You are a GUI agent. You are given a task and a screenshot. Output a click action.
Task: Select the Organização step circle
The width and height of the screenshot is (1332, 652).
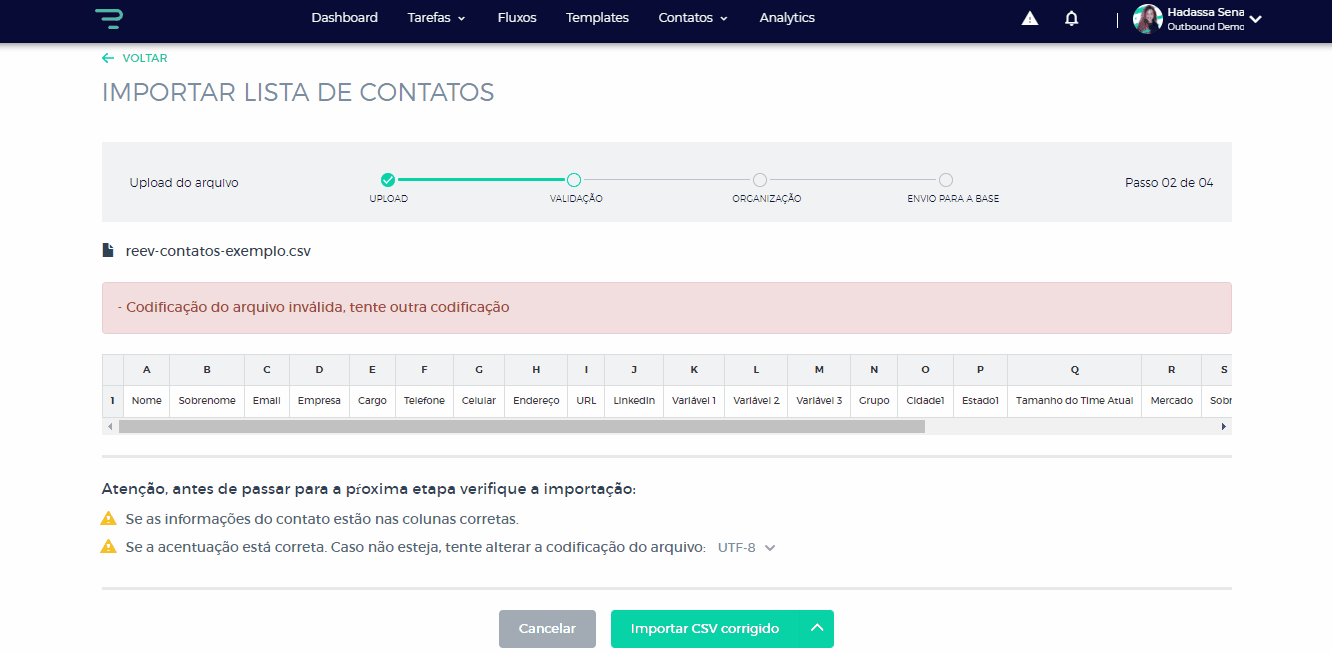[x=760, y=180]
